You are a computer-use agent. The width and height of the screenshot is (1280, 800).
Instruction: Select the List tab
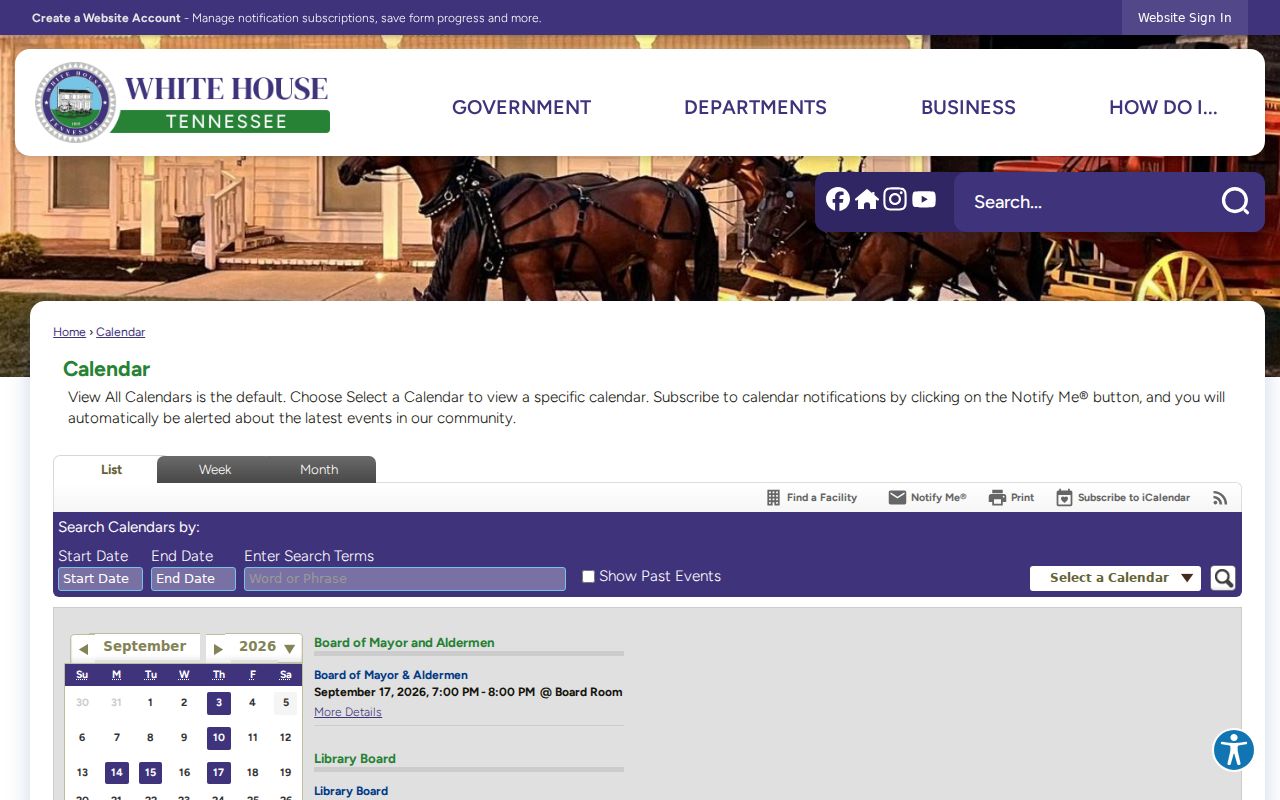111,469
